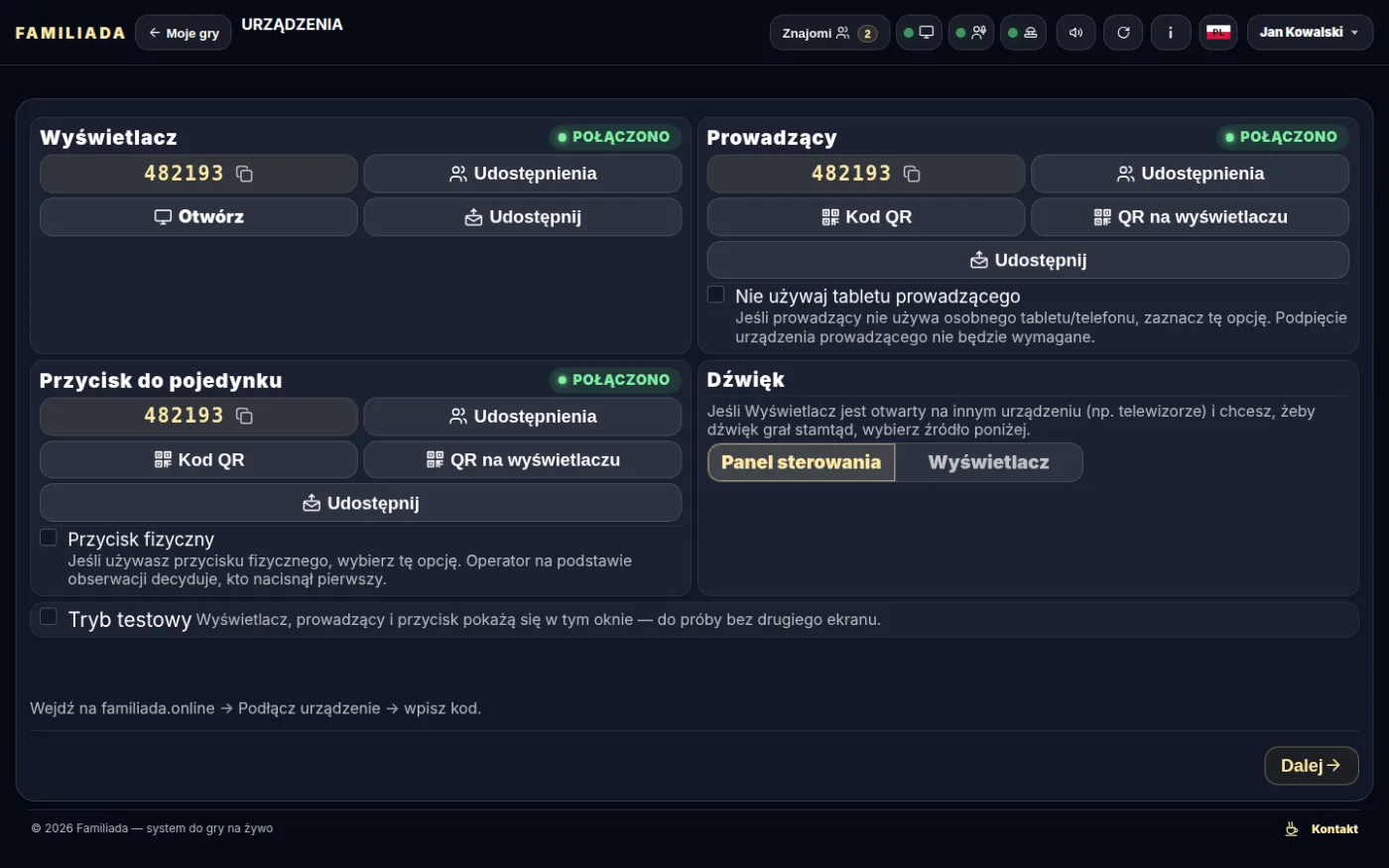Click the refresh icon in header
Viewport: 1389px width, 868px height.
pos(1123,33)
